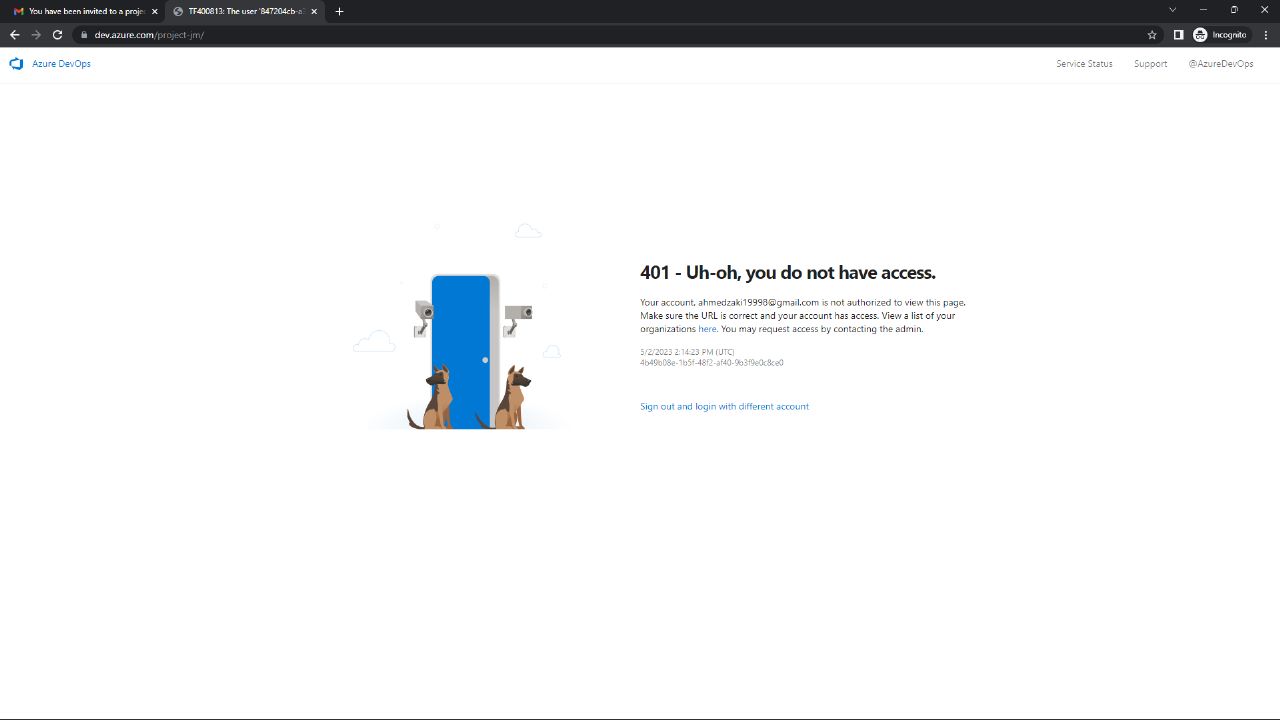Click the address bar URL field
The width and height of the screenshot is (1280, 720).
[x=620, y=34]
